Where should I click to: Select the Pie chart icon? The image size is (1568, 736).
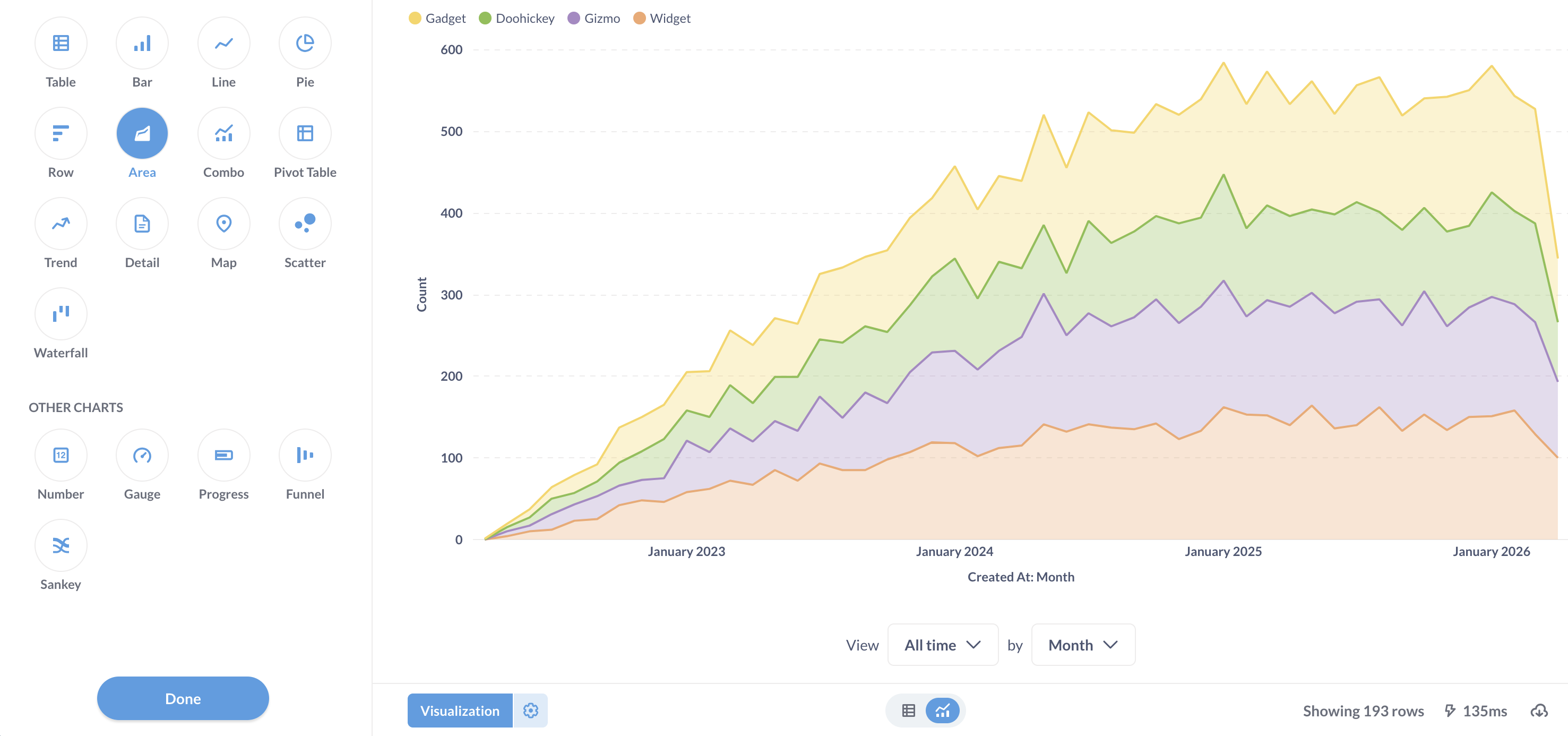point(305,42)
